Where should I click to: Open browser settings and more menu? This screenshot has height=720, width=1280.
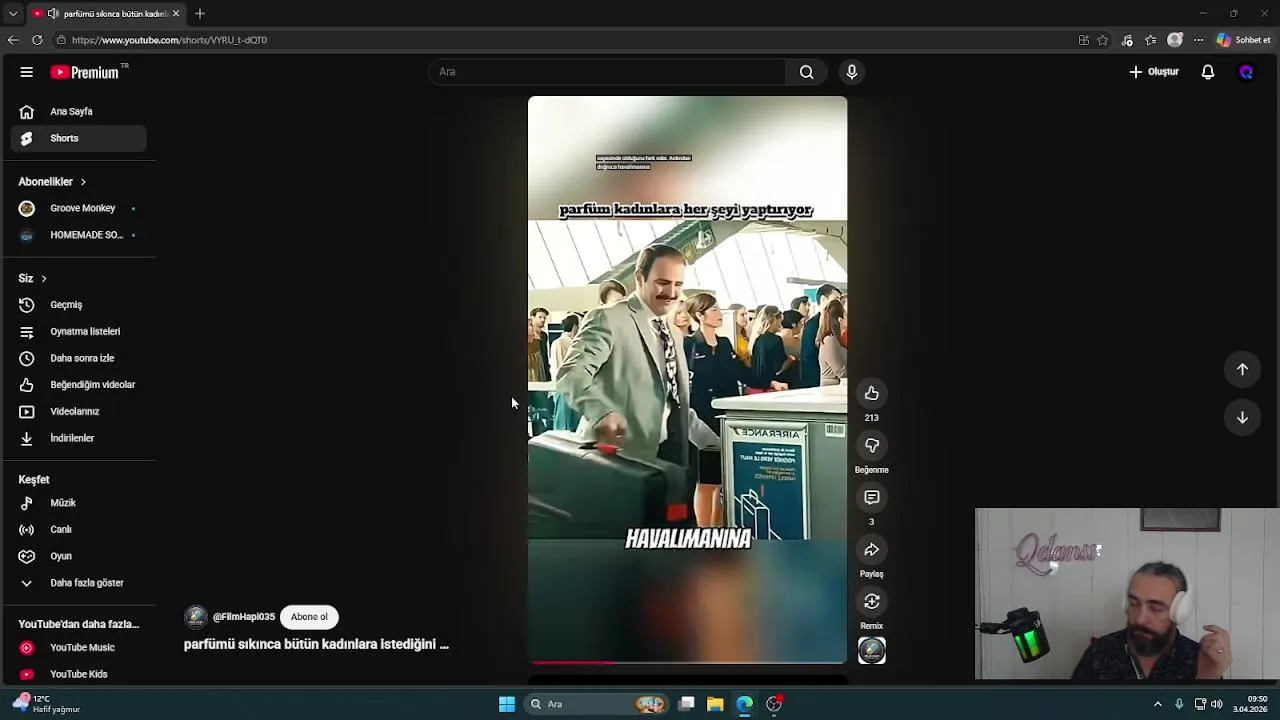pos(1198,40)
